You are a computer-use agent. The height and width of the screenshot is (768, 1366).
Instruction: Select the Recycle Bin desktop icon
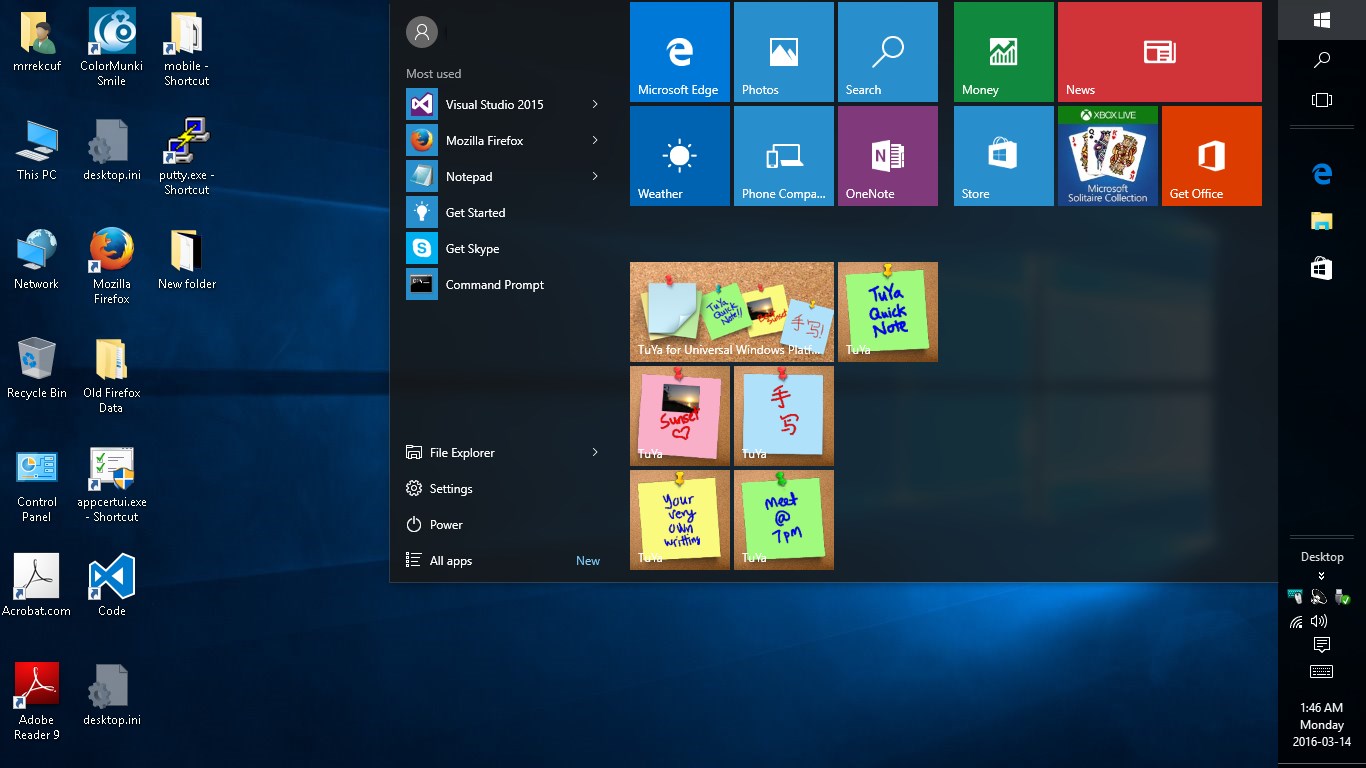tap(37, 368)
